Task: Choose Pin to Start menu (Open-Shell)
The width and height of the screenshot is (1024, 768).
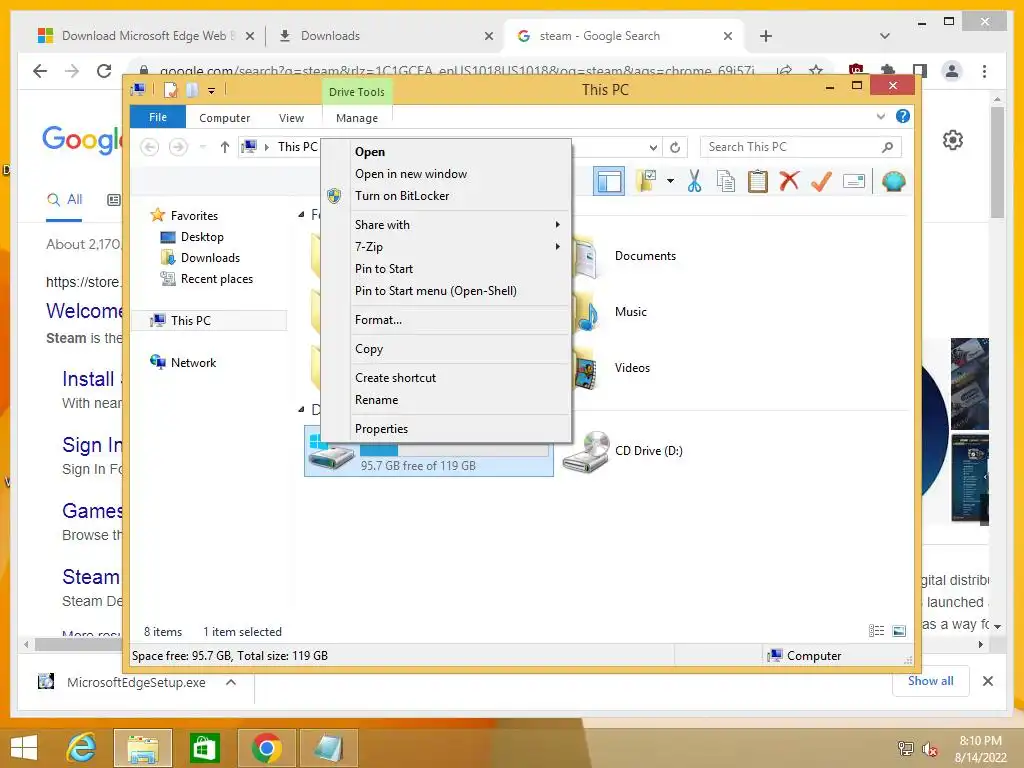Action: pos(446,291)
